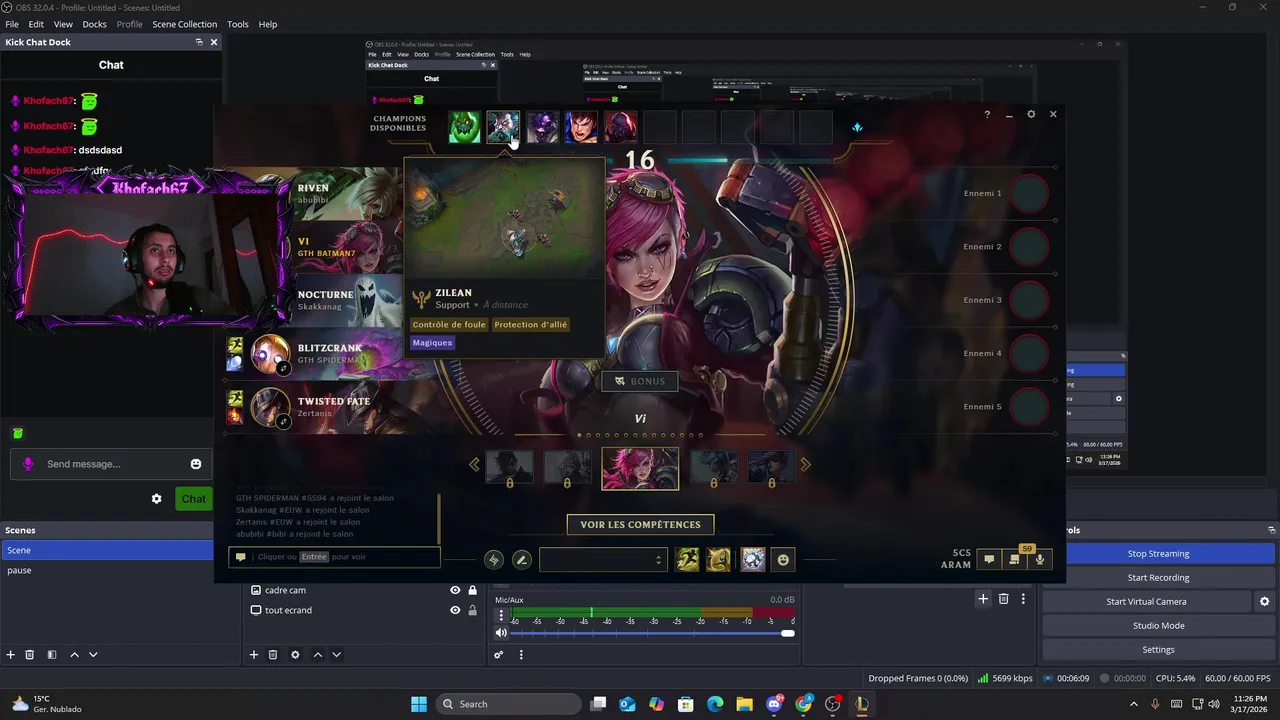Open advanced audio properties gears icon
Screen dimensions: 1280x720
click(499, 654)
